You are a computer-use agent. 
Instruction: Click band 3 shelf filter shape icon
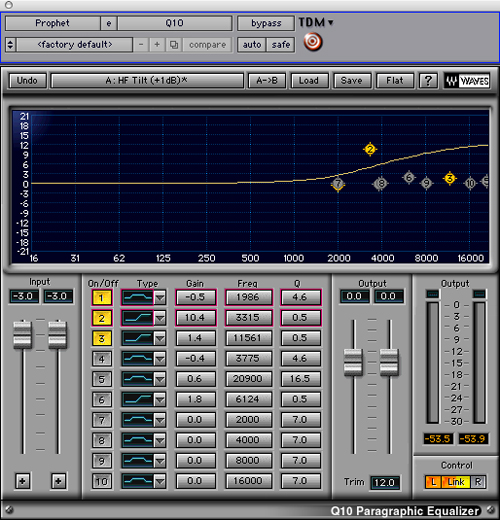[137, 338]
